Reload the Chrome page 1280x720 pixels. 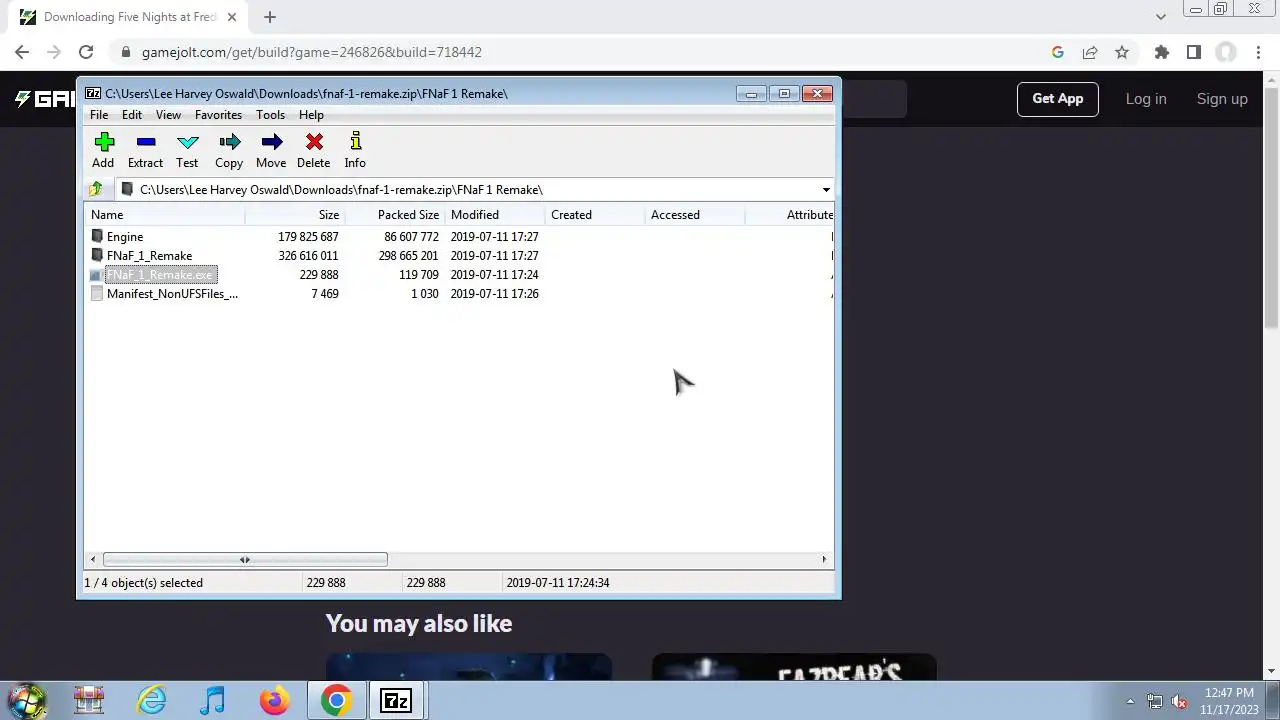(x=86, y=52)
